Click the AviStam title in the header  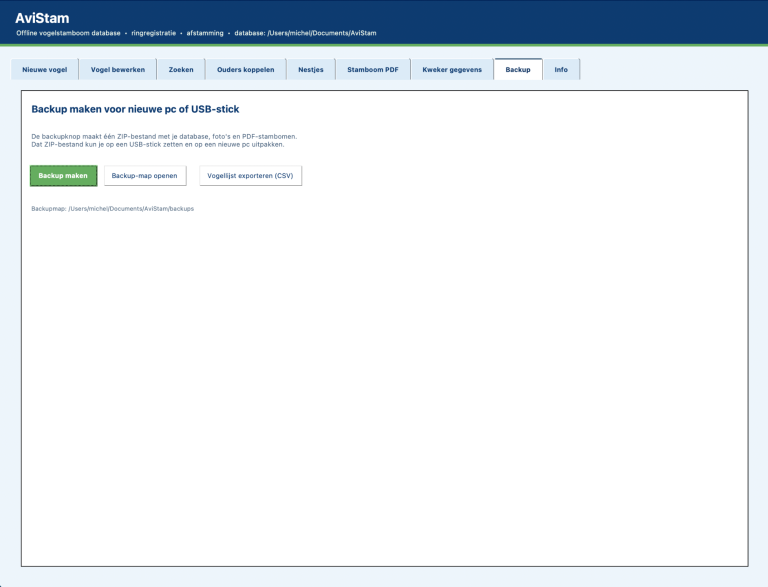pyautogui.click(x=42, y=18)
